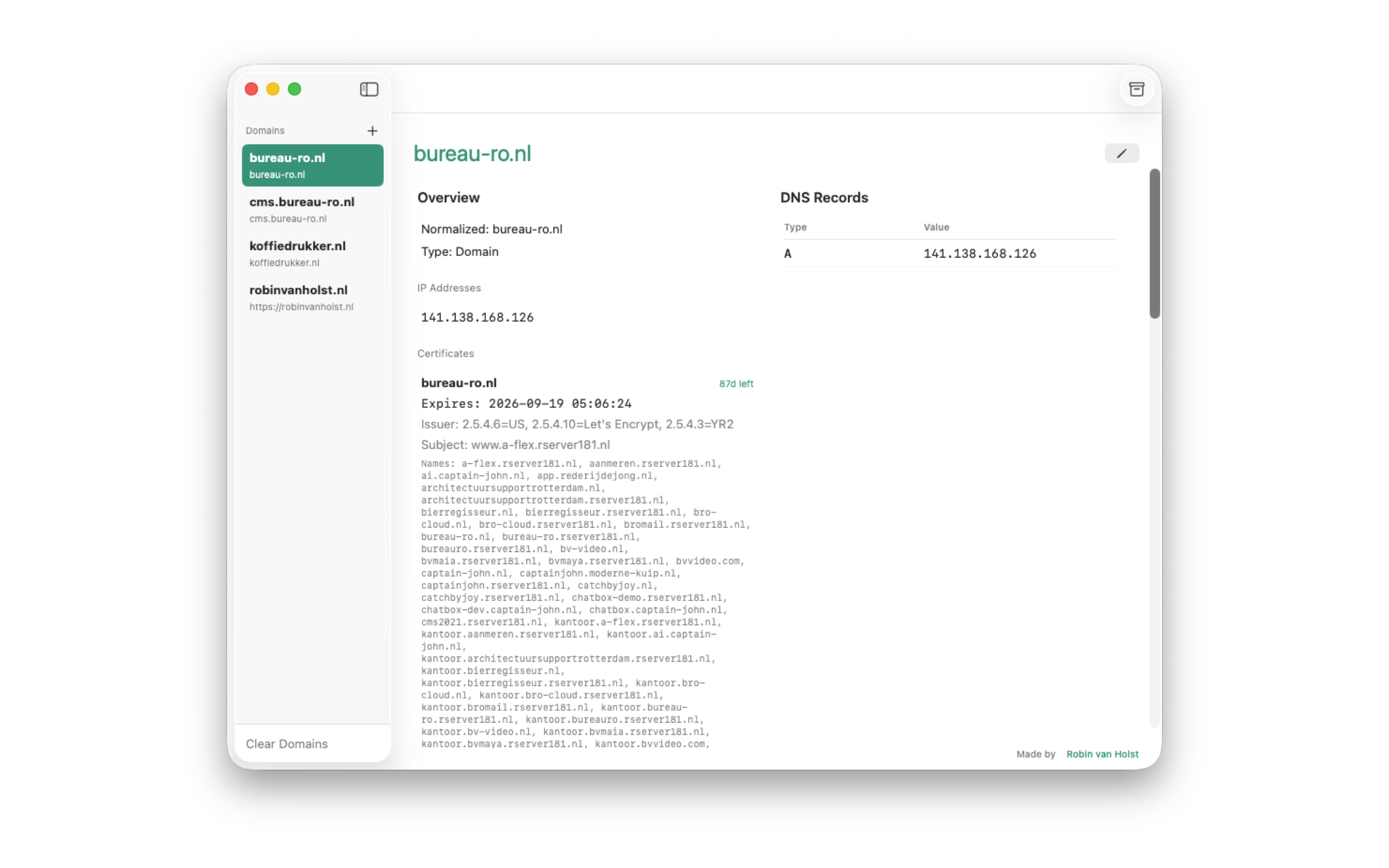Click the DNS Records heading
The width and height of the screenshot is (1389, 868).
[x=824, y=198]
